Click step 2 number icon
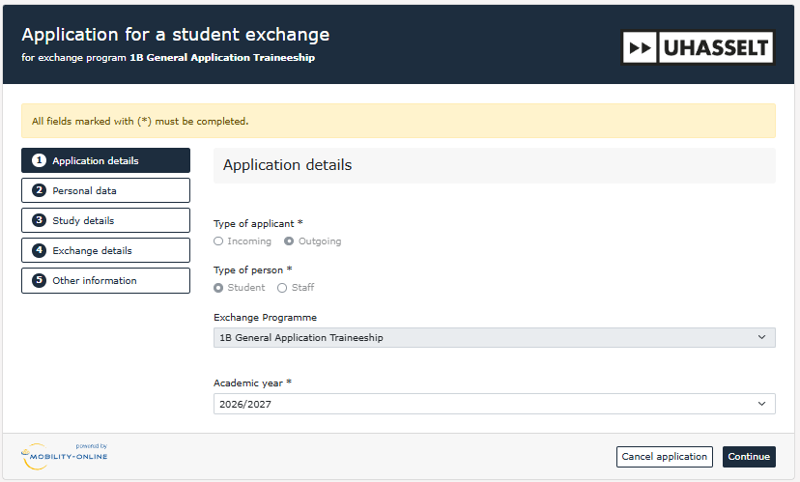Image resolution: width=800 pixels, height=482 pixels. pyautogui.click(x=39, y=191)
